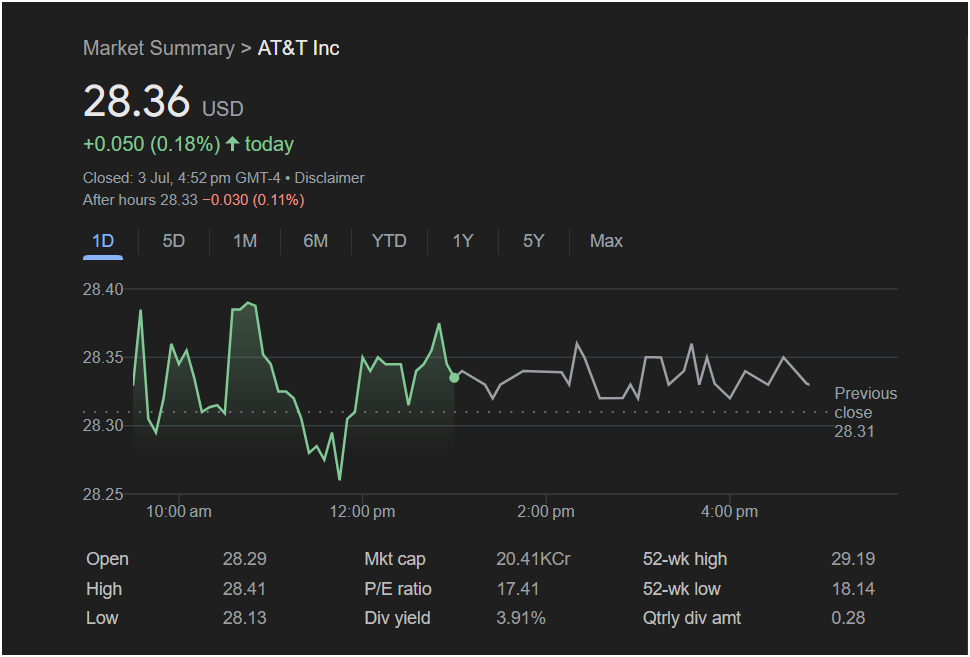The image size is (970, 657).
Task: Click the Div yield value 3.91%
Action: [x=521, y=618]
